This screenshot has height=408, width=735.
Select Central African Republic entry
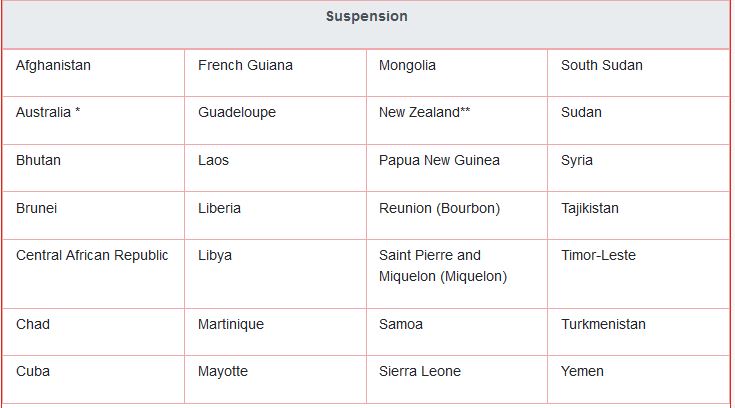pyautogui.click(x=92, y=255)
